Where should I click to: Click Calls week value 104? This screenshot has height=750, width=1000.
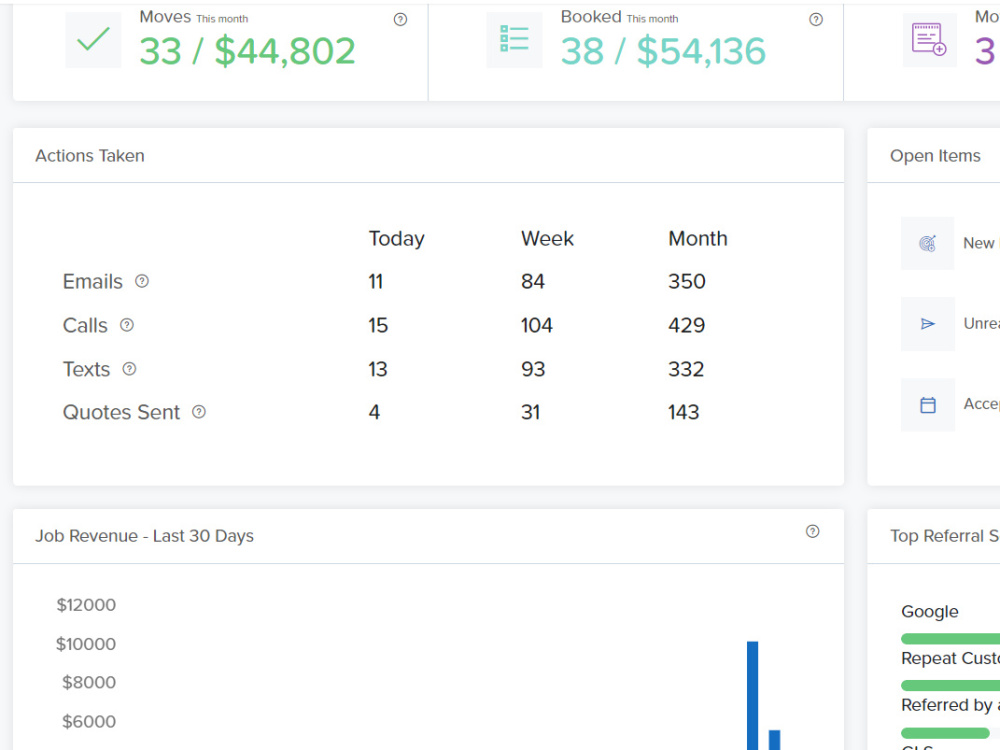coord(536,325)
